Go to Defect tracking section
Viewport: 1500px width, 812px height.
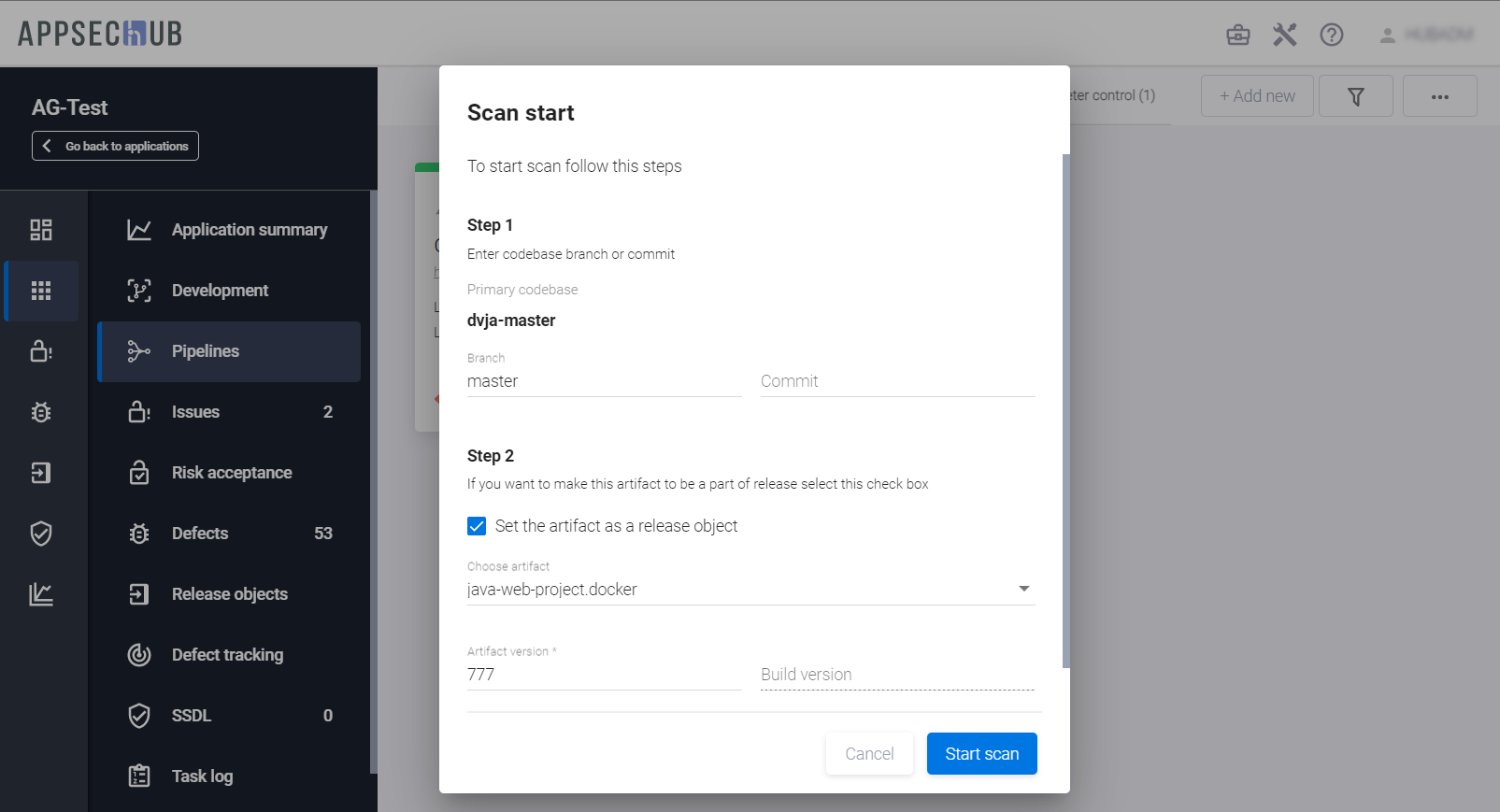(227, 655)
